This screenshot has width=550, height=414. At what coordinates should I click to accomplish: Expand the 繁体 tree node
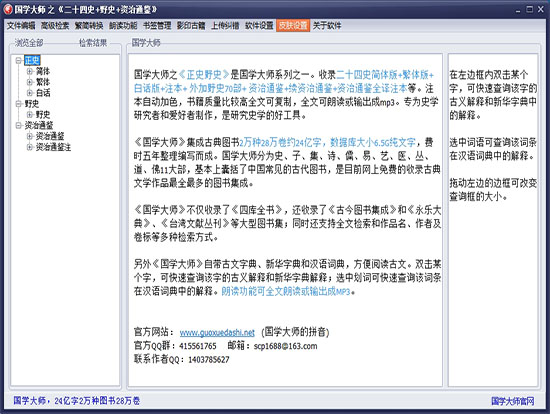point(30,82)
